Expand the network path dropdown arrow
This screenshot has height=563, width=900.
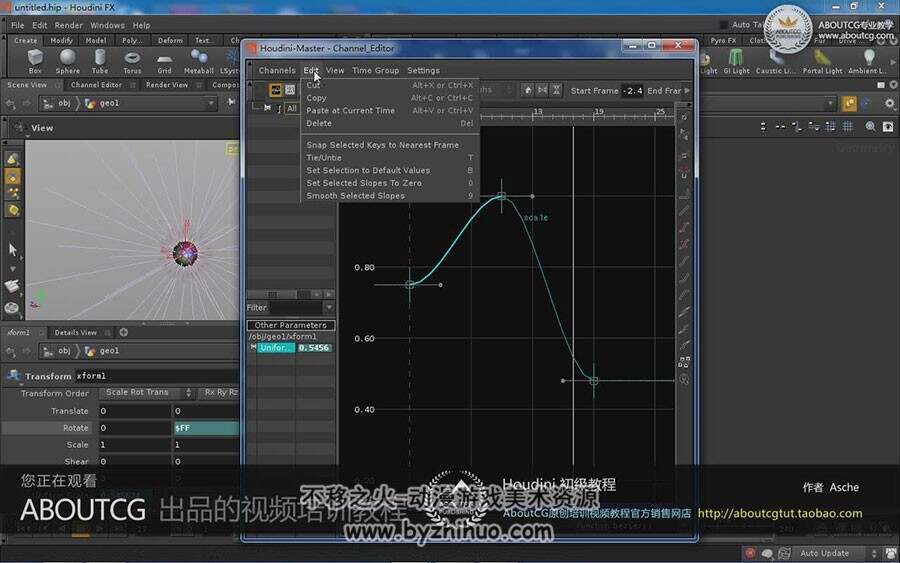(830, 103)
